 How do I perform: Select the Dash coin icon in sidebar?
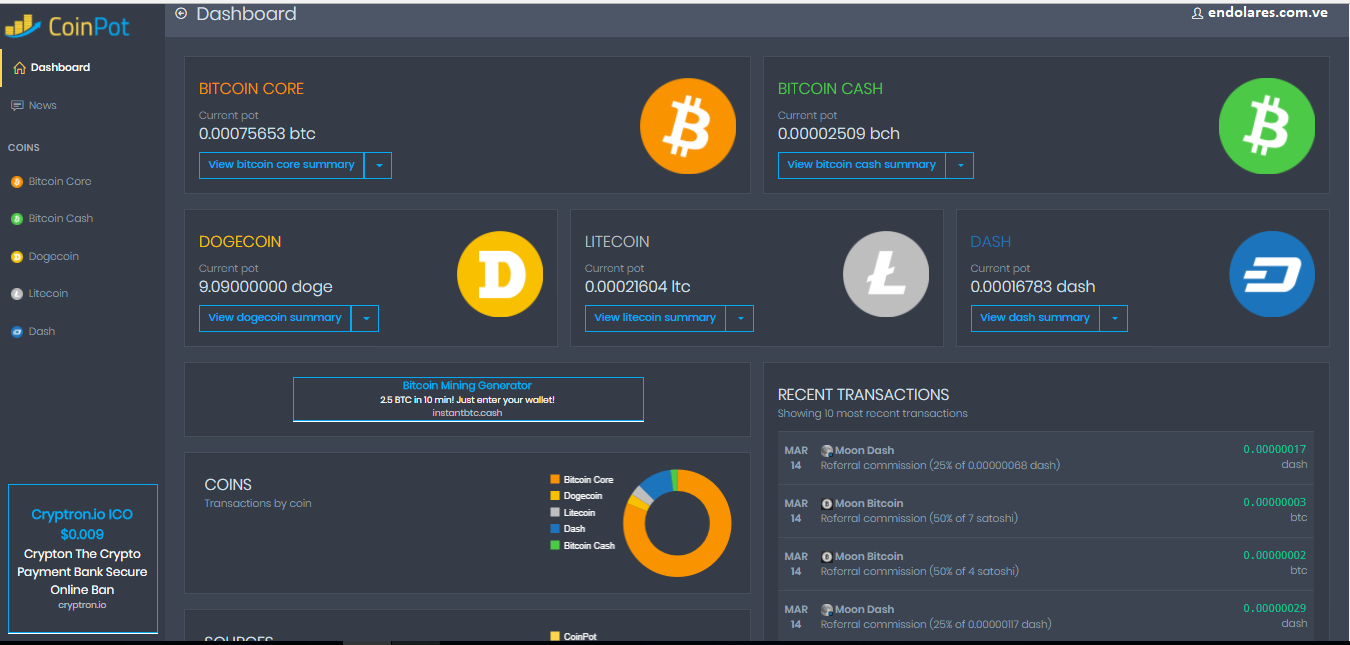(x=16, y=330)
